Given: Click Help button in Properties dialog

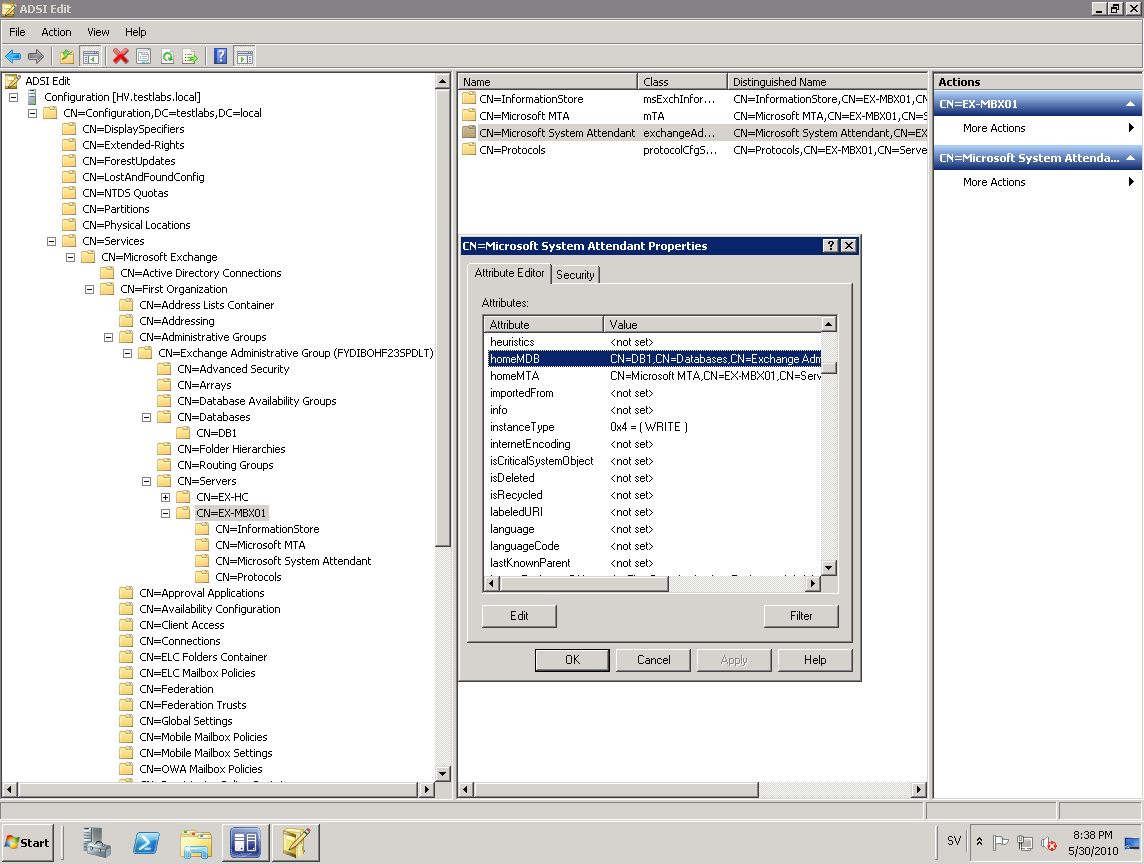Looking at the screenshot, I should [x=815, y=660].
